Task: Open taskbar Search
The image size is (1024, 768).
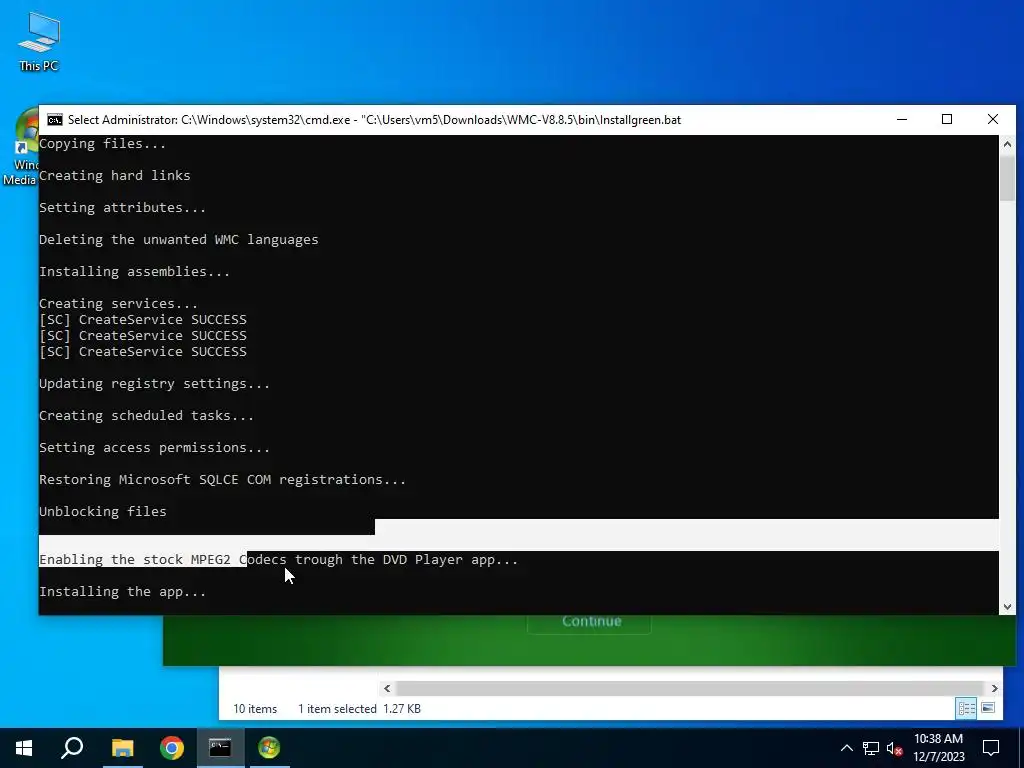Action: coord(72,748)
